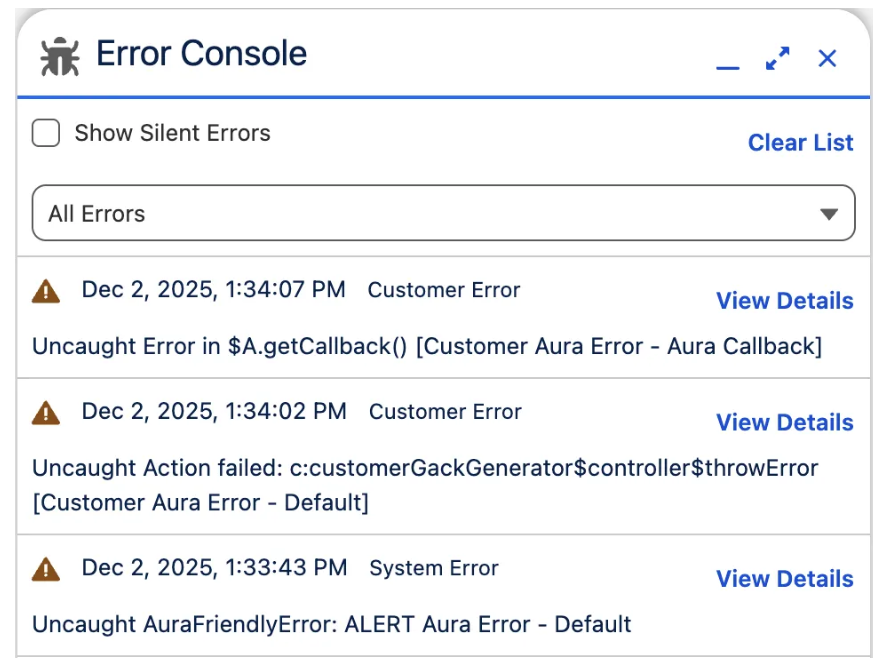Click the warning triangle for 1:34:02 PM error
Image resolution: width=880 pixels, height=664 pixels.
coord(46,412)
